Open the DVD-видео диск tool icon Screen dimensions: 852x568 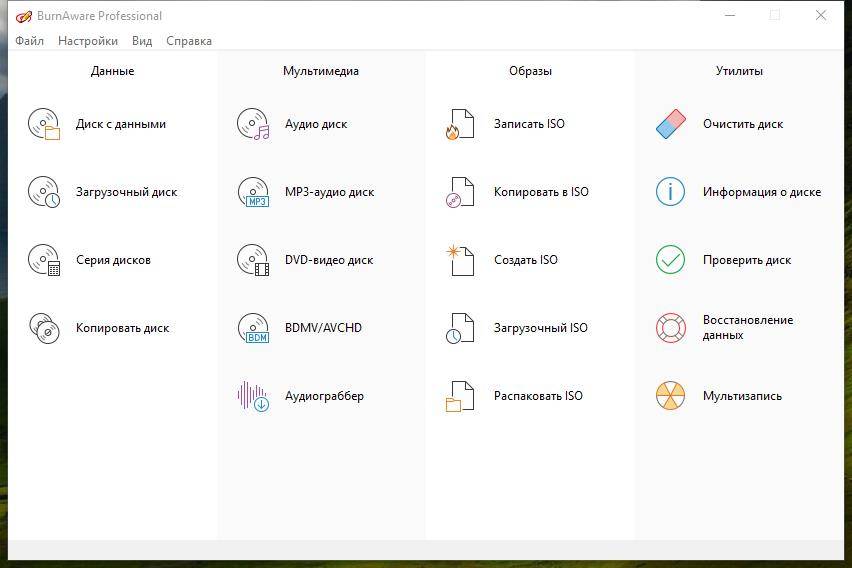253,260
